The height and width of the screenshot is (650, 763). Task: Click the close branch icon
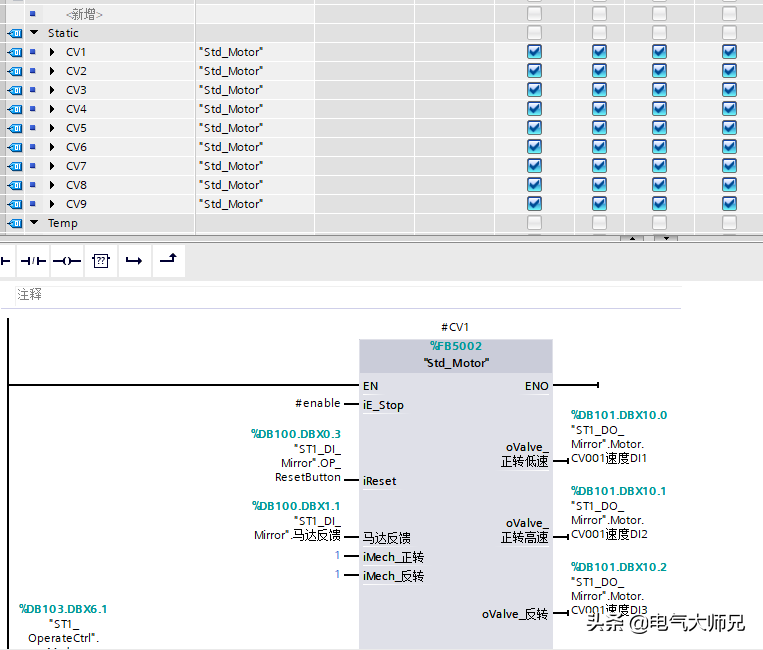point(167,260)
